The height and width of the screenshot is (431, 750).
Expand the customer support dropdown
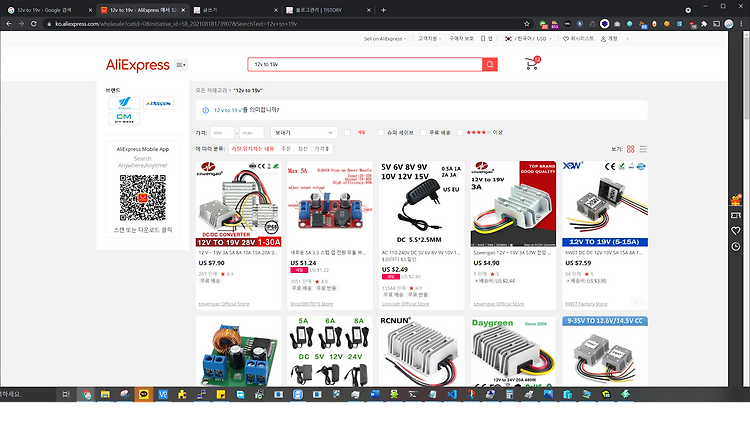click(x=430, y=39)
